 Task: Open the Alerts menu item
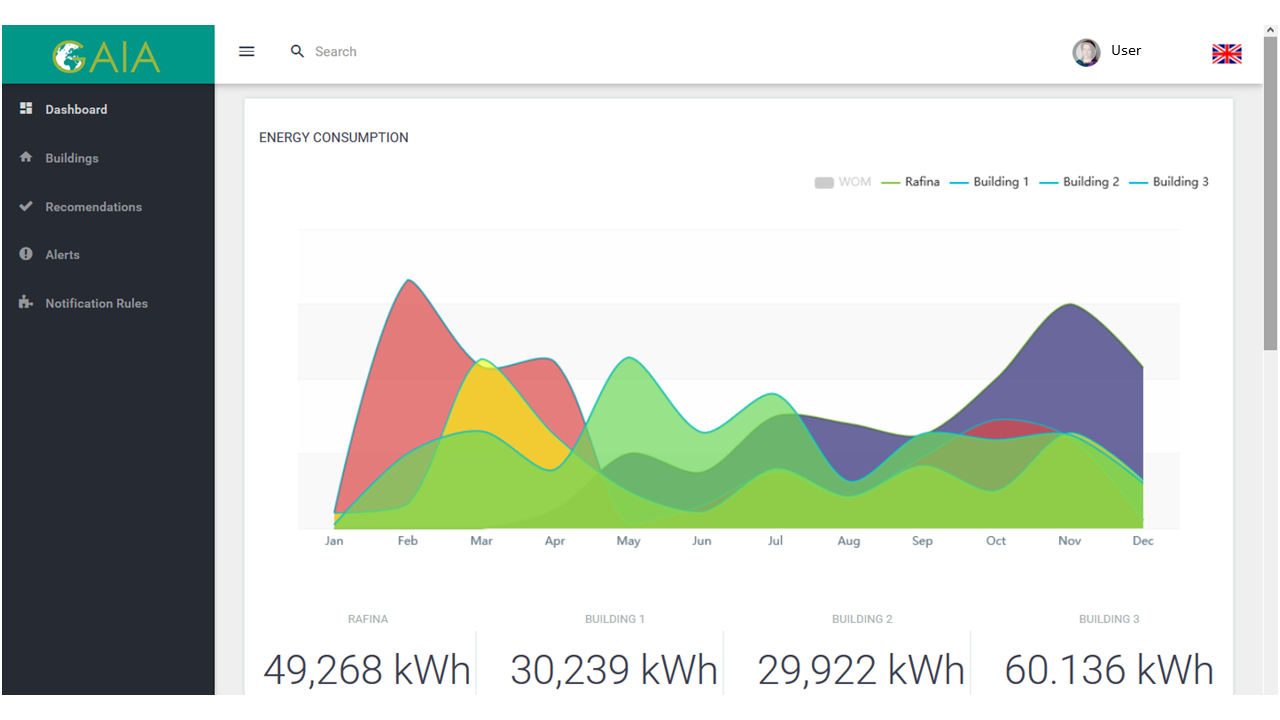pyautogui.click(x=62, y=255)
